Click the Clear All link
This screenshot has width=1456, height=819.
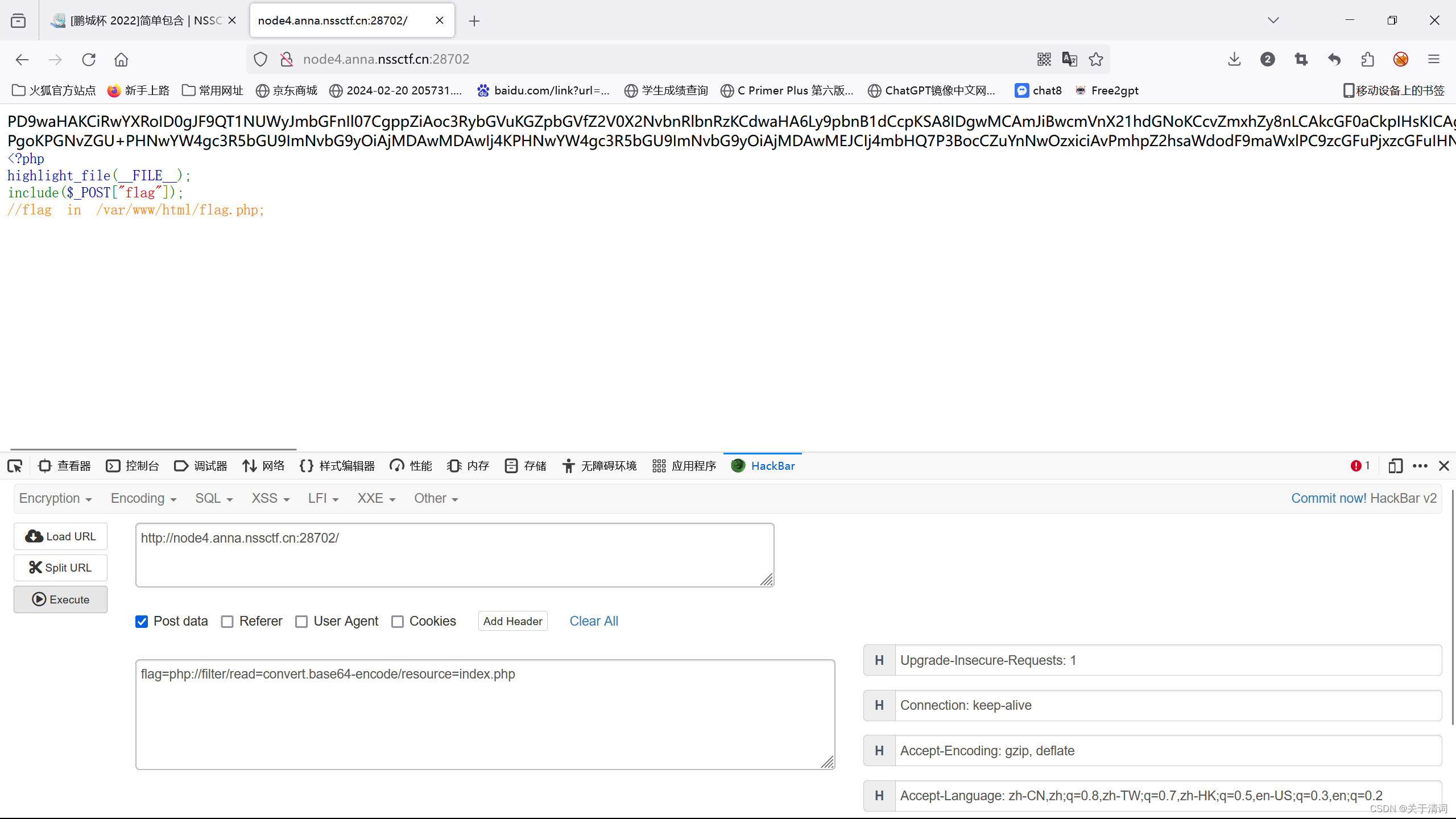click(593, 621)
